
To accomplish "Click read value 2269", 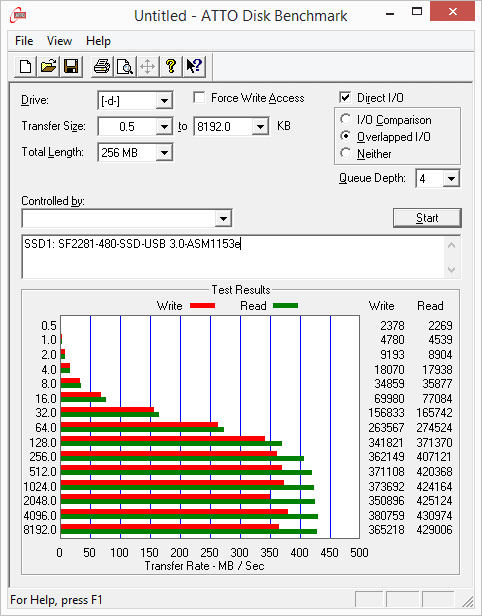I will pos(440,325).
